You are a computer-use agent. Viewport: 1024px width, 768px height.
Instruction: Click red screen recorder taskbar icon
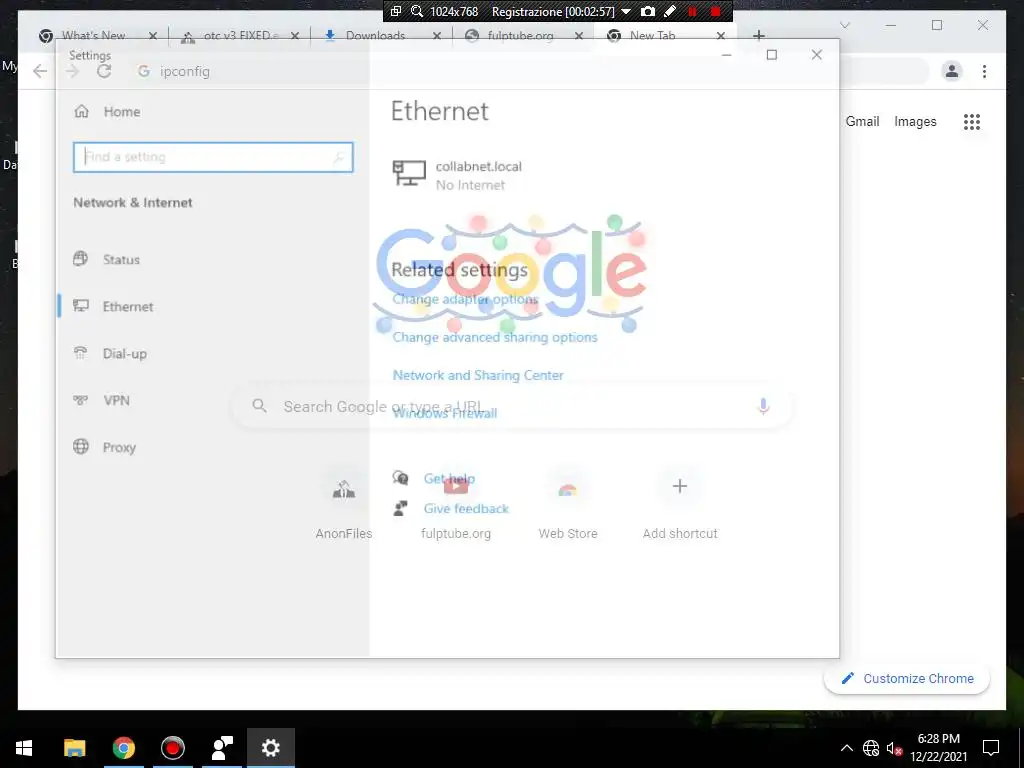pos(172,748)
